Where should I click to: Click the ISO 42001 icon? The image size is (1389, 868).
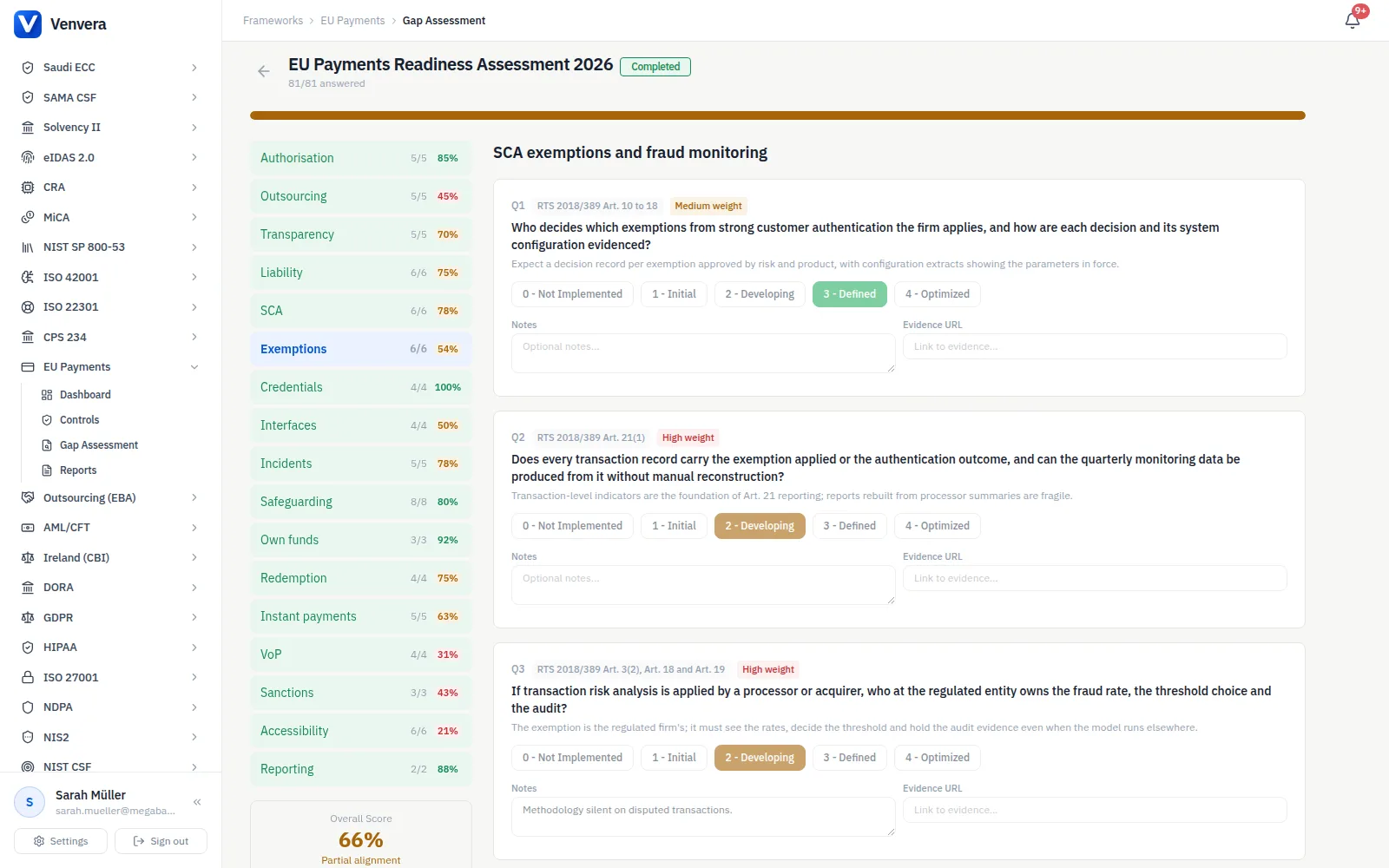pos(28,277)
